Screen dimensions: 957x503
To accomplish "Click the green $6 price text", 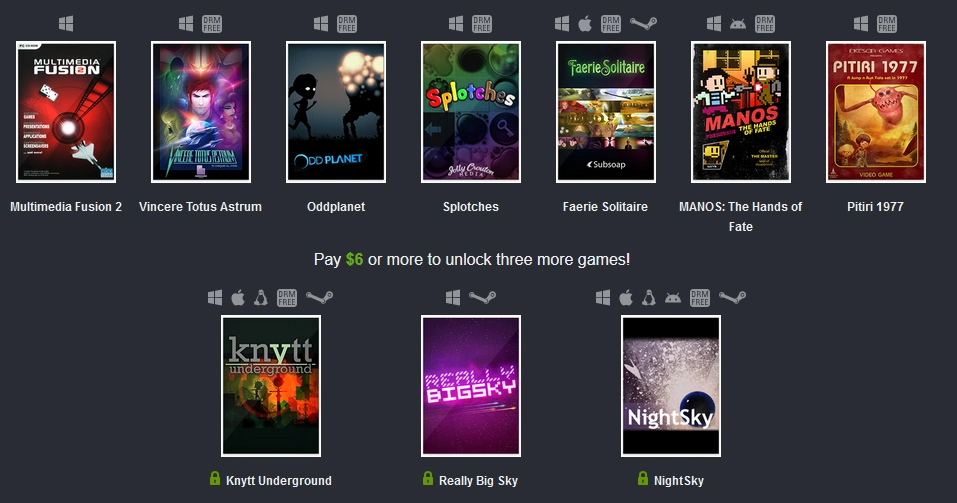I will (x=354, y=259).
